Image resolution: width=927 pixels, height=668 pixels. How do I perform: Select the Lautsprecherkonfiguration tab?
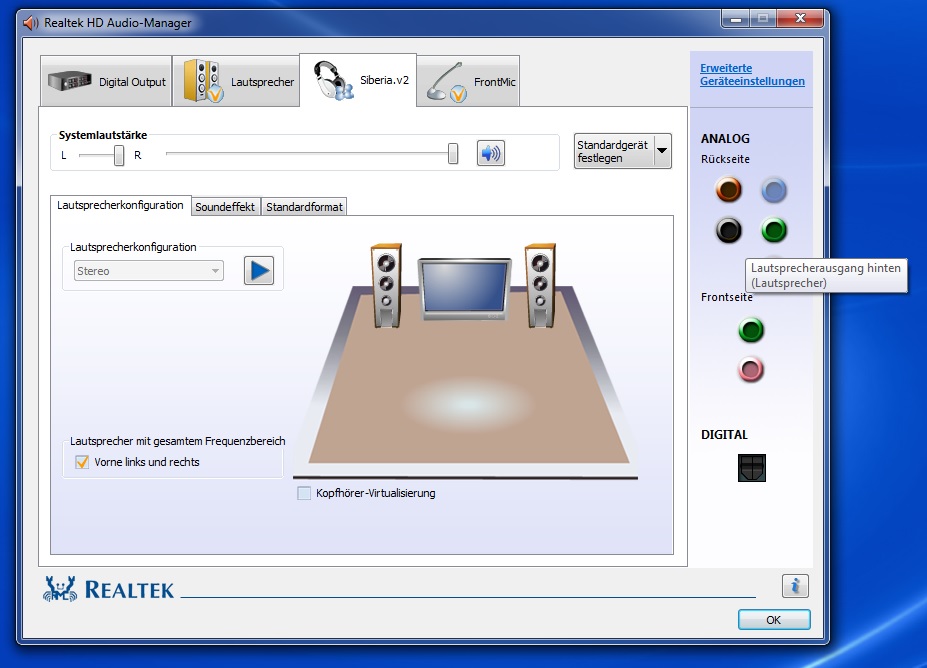click(121, 205)
